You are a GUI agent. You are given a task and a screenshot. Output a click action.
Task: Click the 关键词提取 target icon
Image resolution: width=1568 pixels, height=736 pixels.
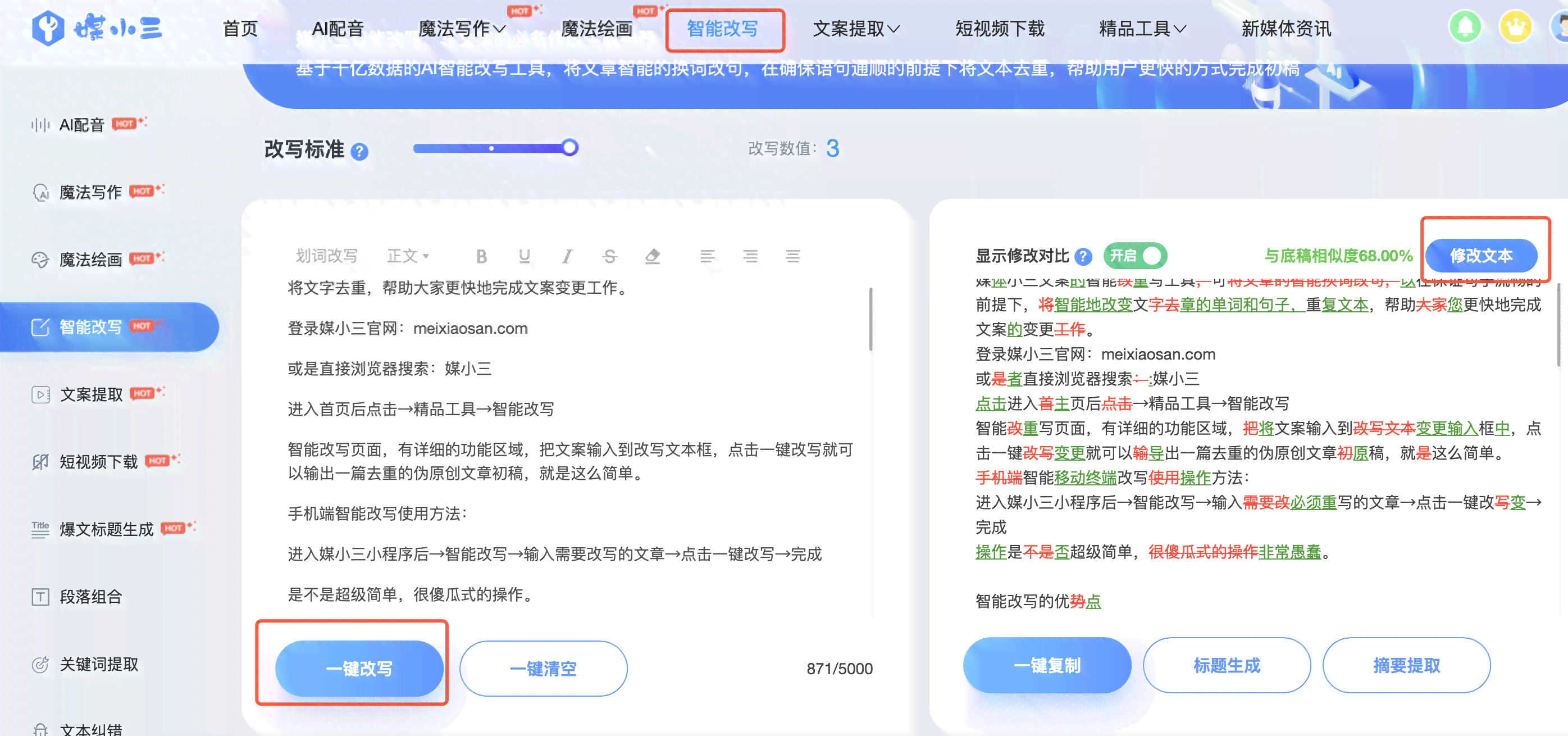pyautogui.click(x=40, y=664)
